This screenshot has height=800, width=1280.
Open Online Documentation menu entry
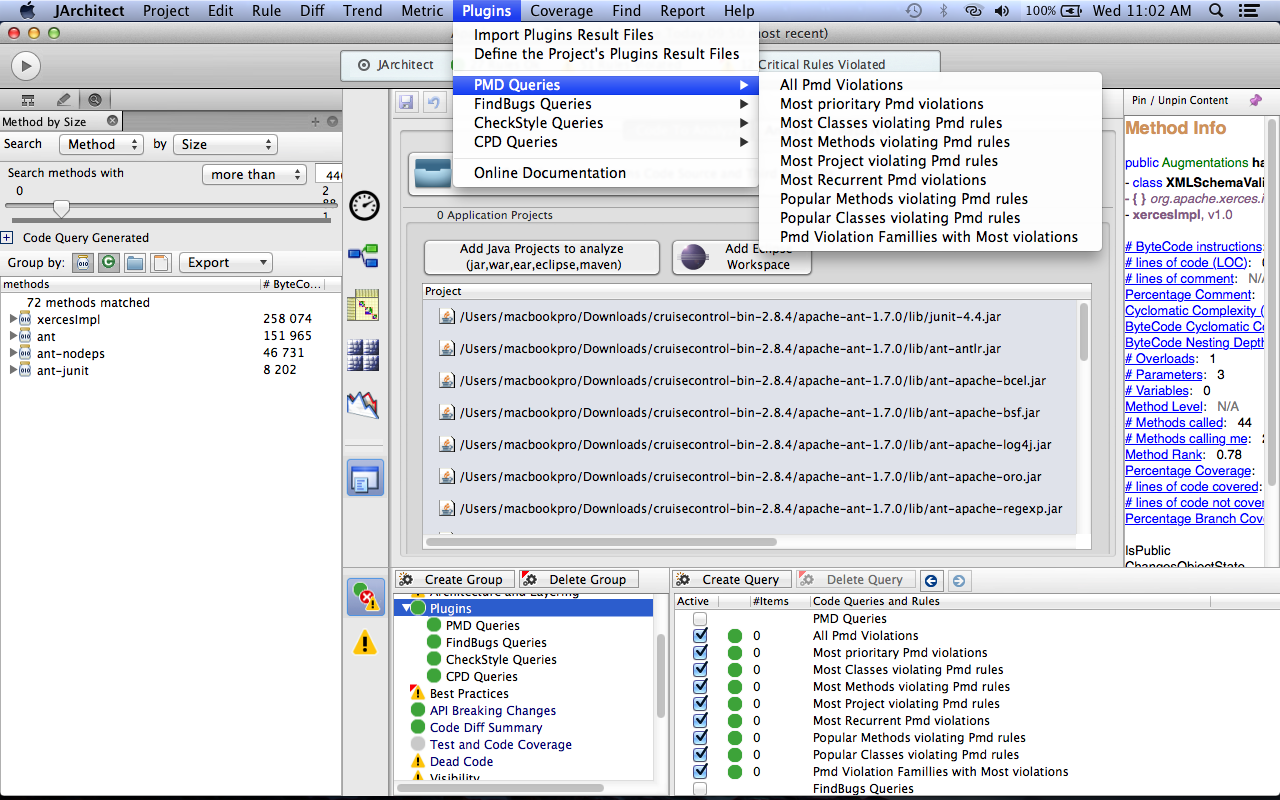(606, 173)
